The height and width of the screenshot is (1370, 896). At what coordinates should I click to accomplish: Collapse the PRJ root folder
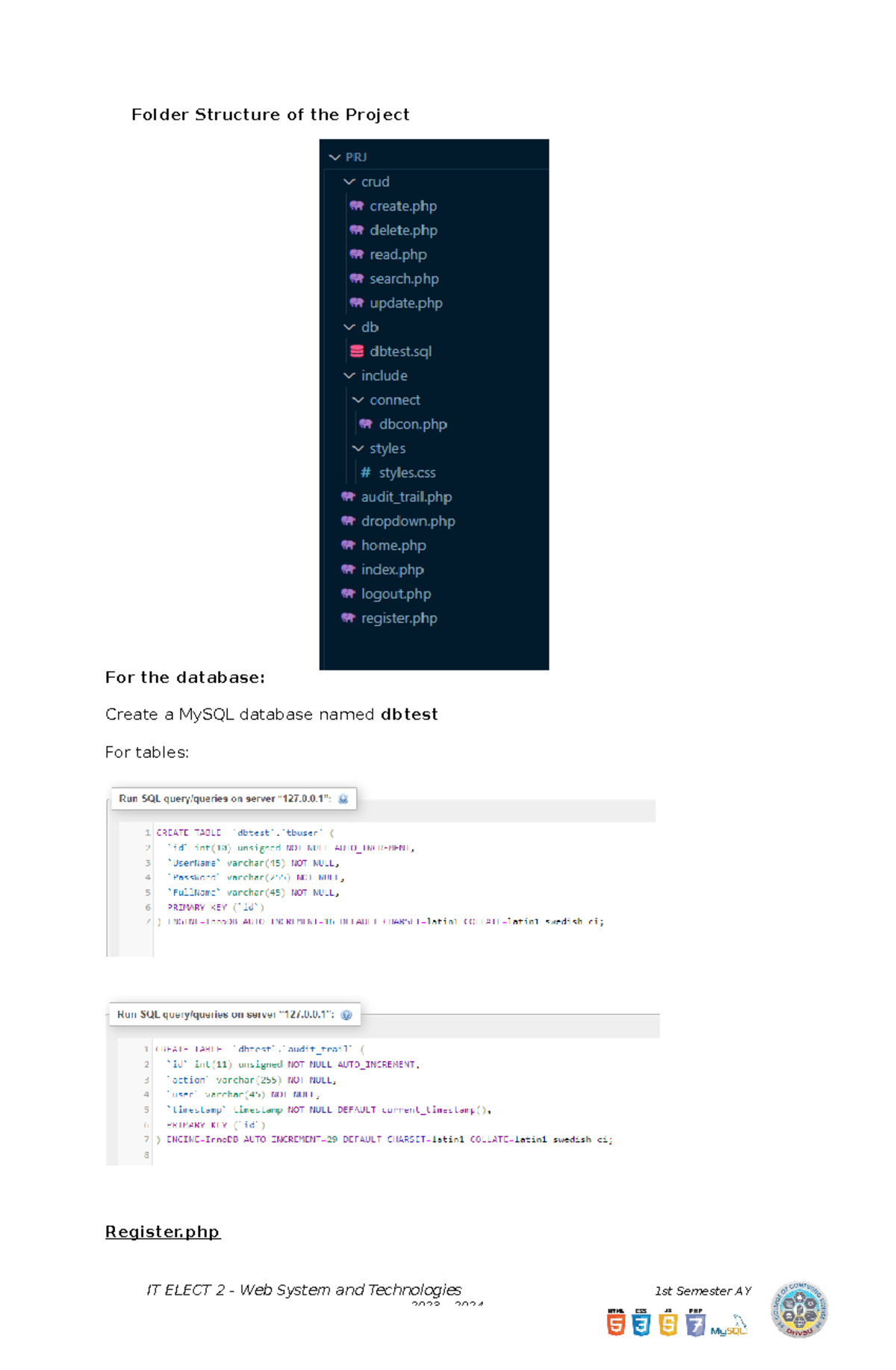pos(335,157)
